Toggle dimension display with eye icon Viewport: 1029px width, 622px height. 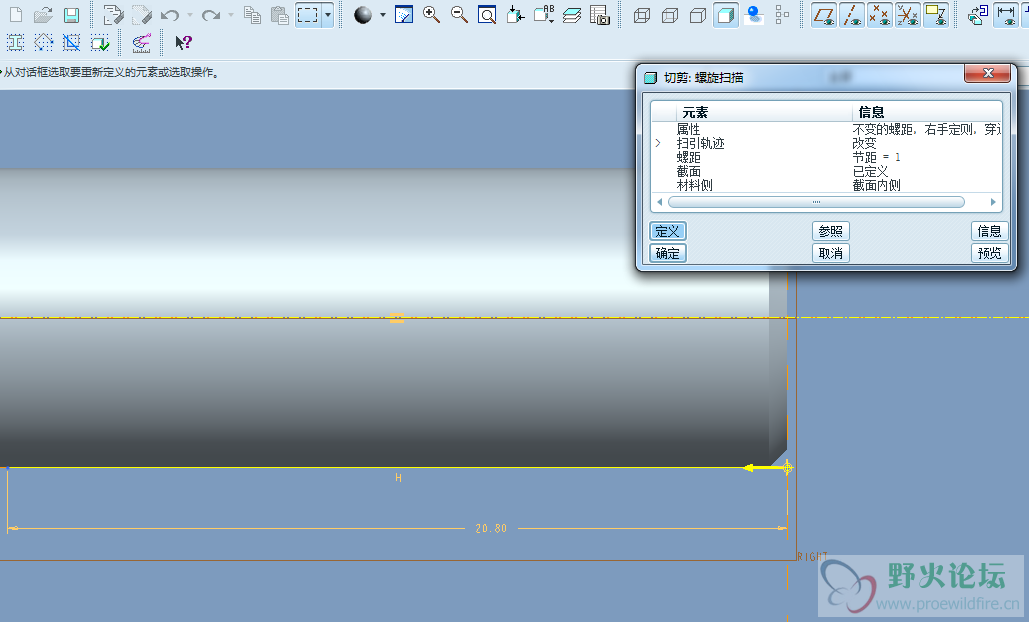click(x=1005, y=14)
